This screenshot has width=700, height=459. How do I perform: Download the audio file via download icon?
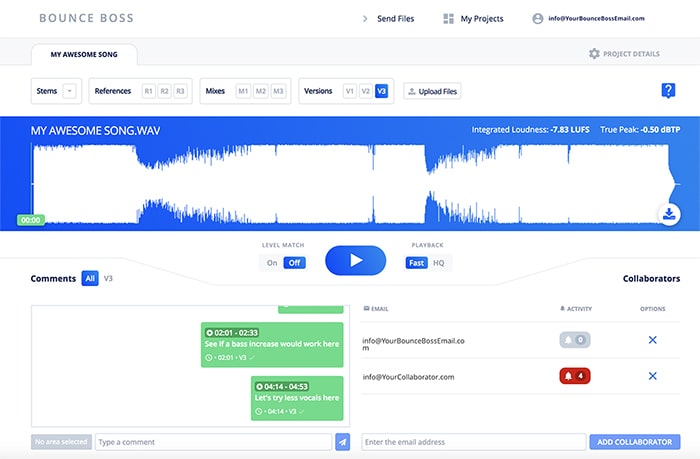(669, 214)
